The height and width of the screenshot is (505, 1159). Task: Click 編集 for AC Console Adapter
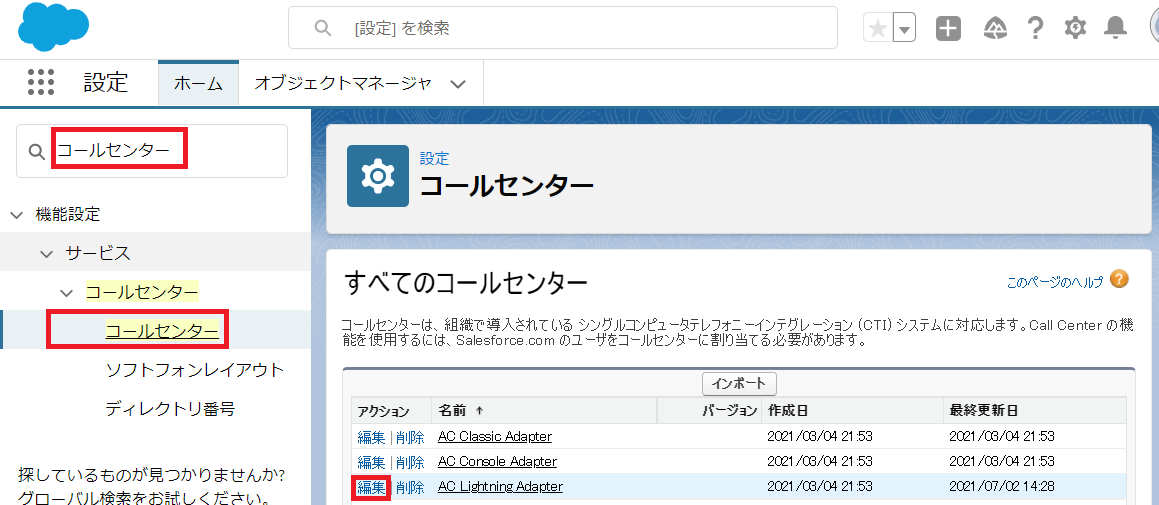(371, 461)
